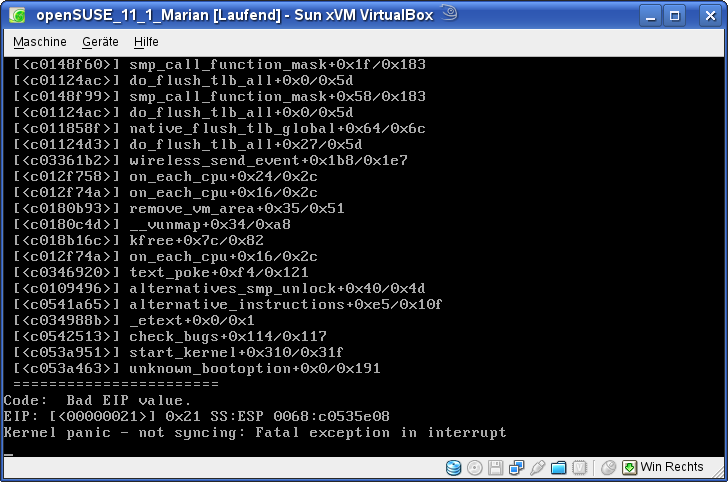This screenshot has width=728, height=482.
Task: Click the hard disk activity icon
Action: click(454, 467)
